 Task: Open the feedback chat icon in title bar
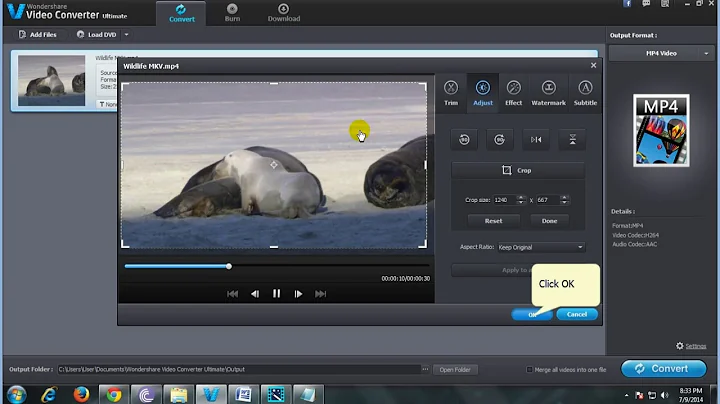646,4
